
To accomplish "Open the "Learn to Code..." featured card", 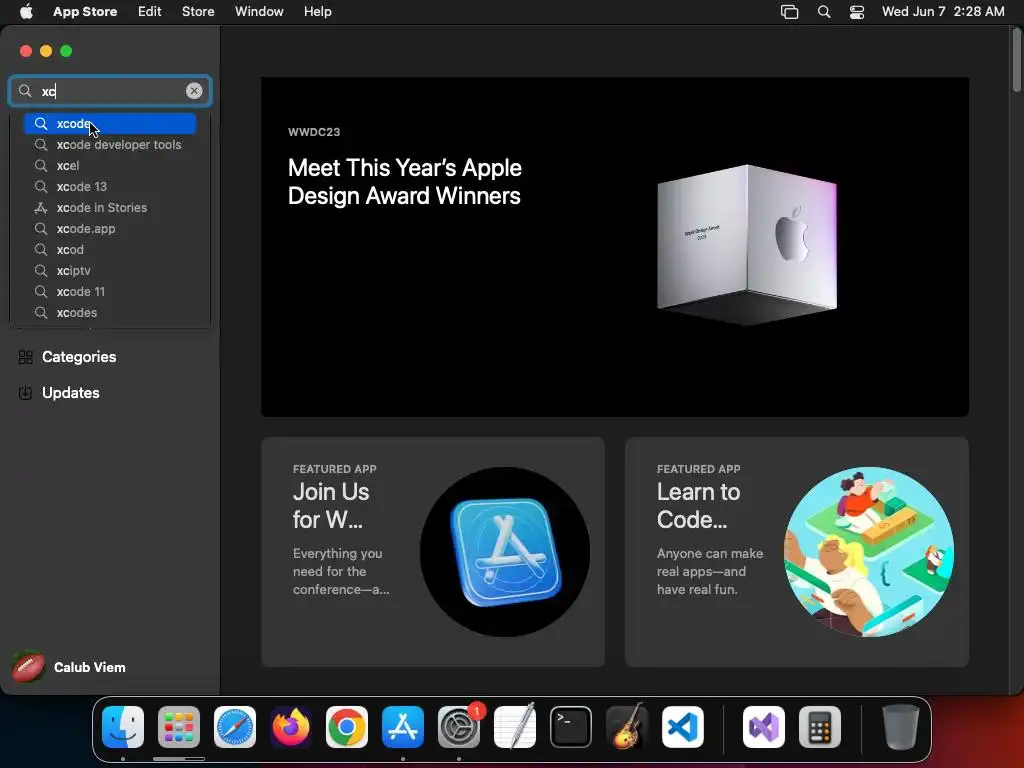I will pos(797,552).
